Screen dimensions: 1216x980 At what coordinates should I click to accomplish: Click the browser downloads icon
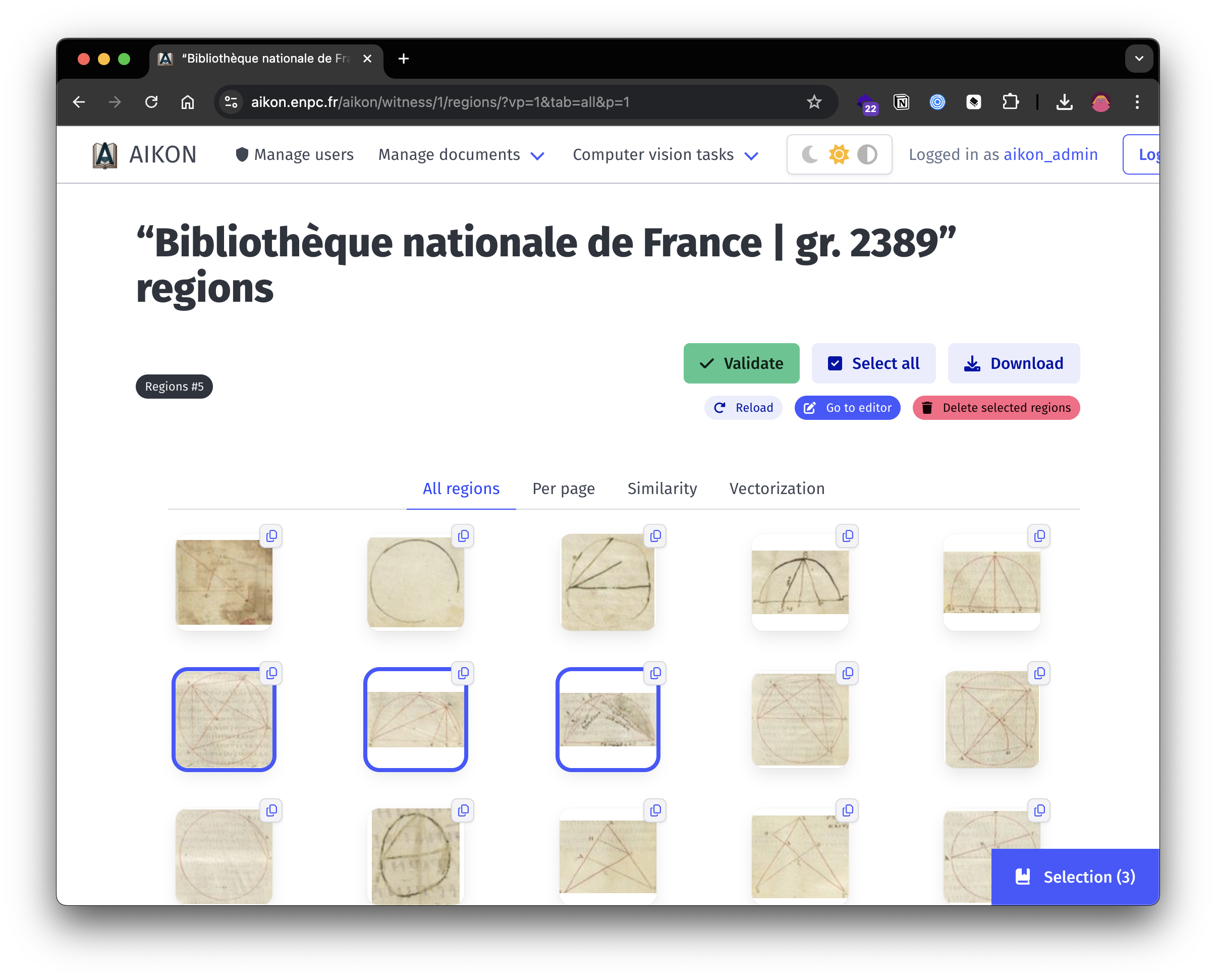(x=1064, y=102)
